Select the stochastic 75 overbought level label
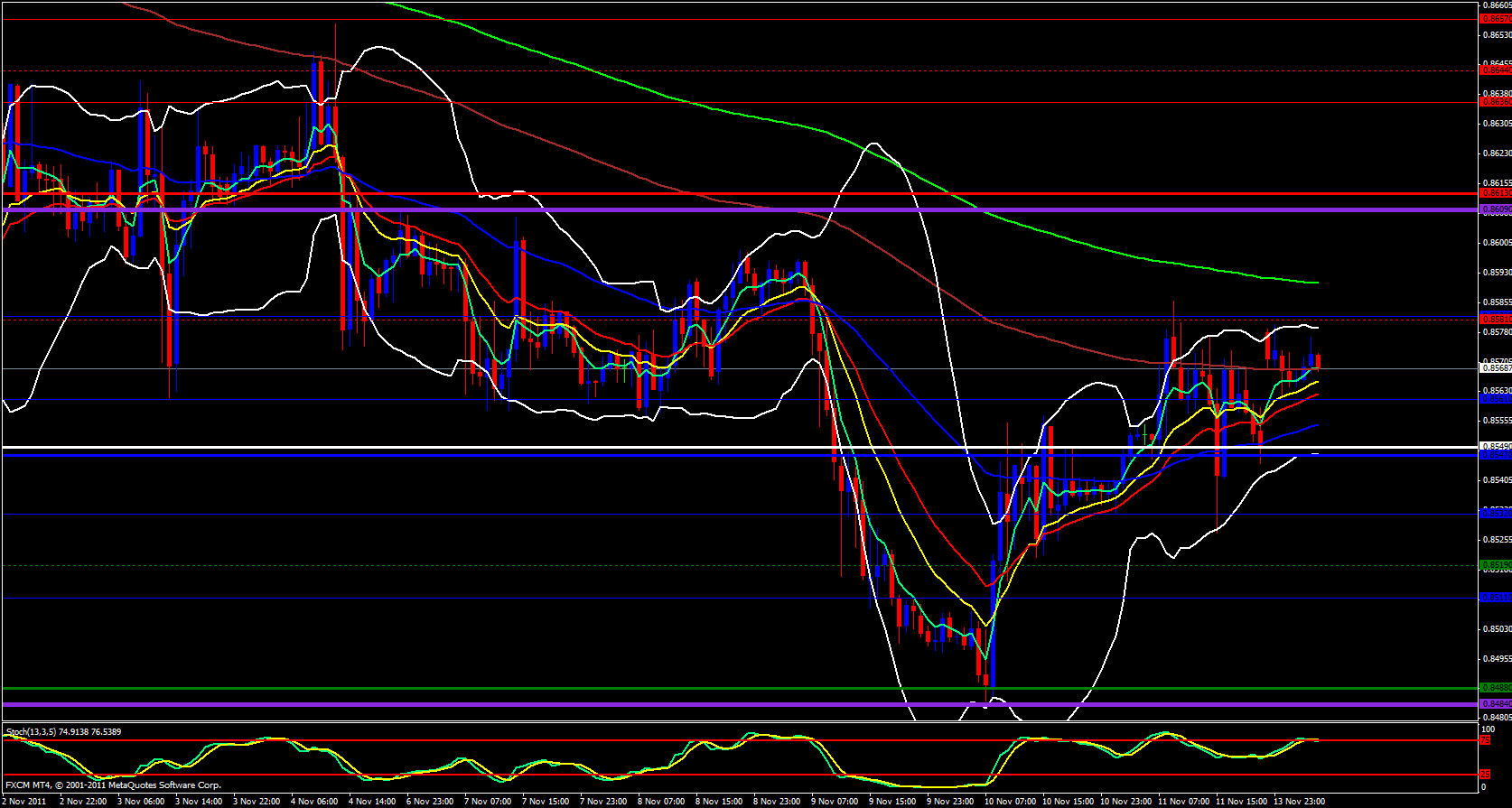This screenshot has height=808, width=1512. [1485, 740]
